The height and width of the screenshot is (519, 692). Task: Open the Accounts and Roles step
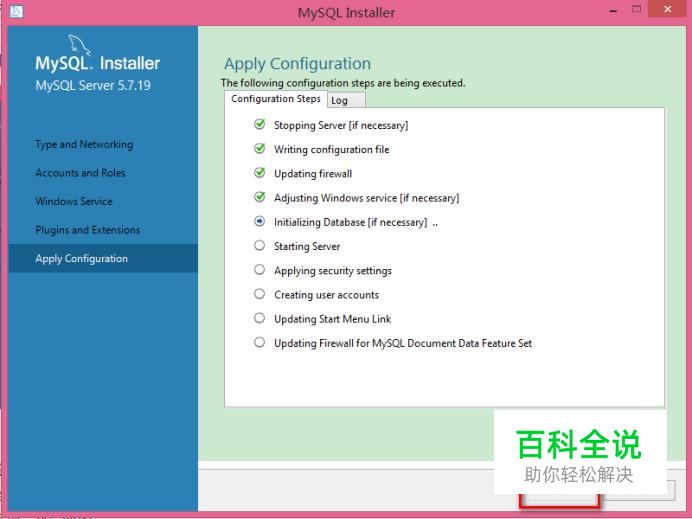(x=80, y=173)
